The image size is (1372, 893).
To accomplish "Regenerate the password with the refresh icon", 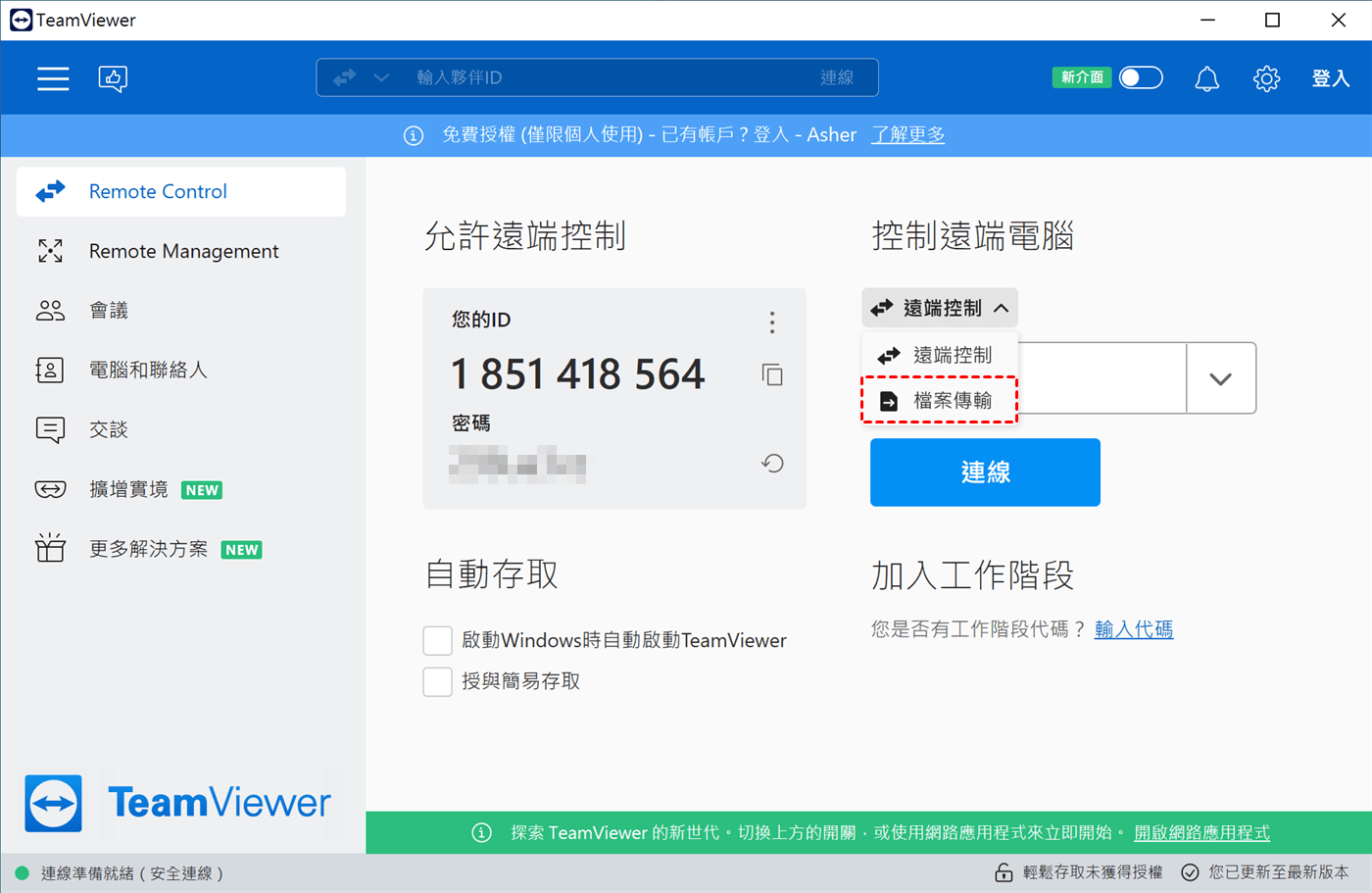I will point(772,464).
